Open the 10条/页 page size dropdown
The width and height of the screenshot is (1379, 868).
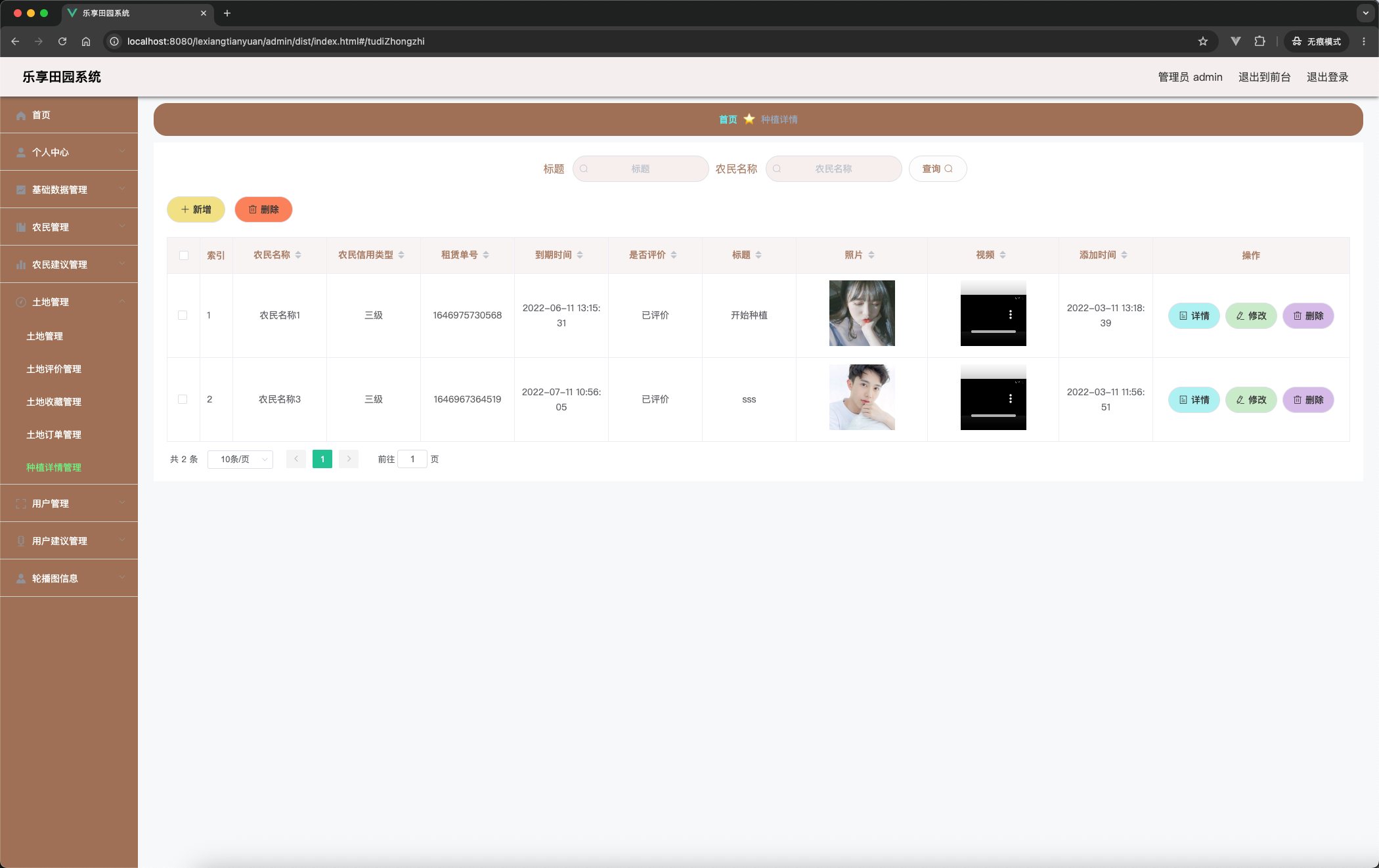(x=240, y=459)
